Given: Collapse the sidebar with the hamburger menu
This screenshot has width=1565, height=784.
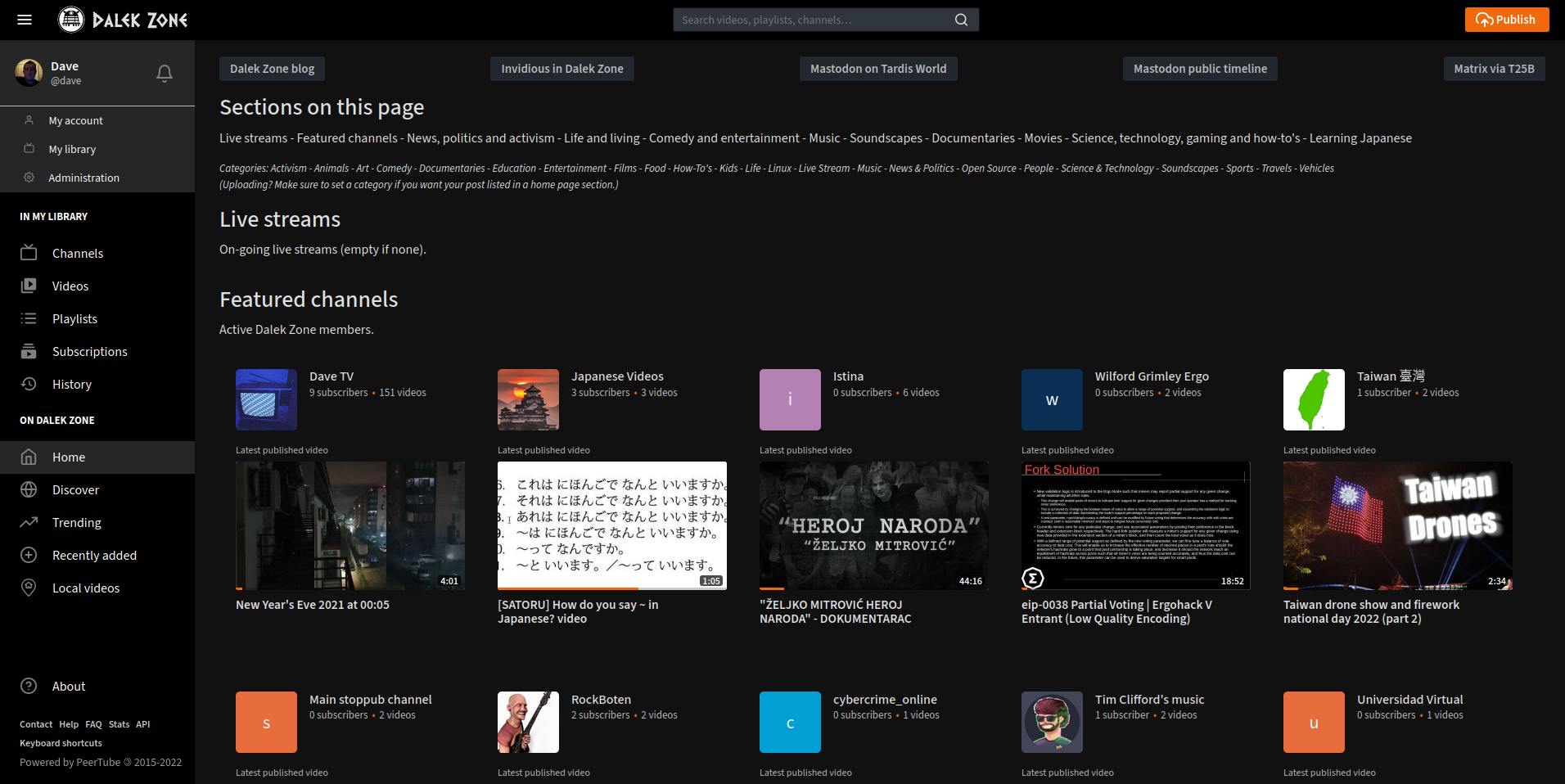Looking at the screenshot, I should click(25, 20).
